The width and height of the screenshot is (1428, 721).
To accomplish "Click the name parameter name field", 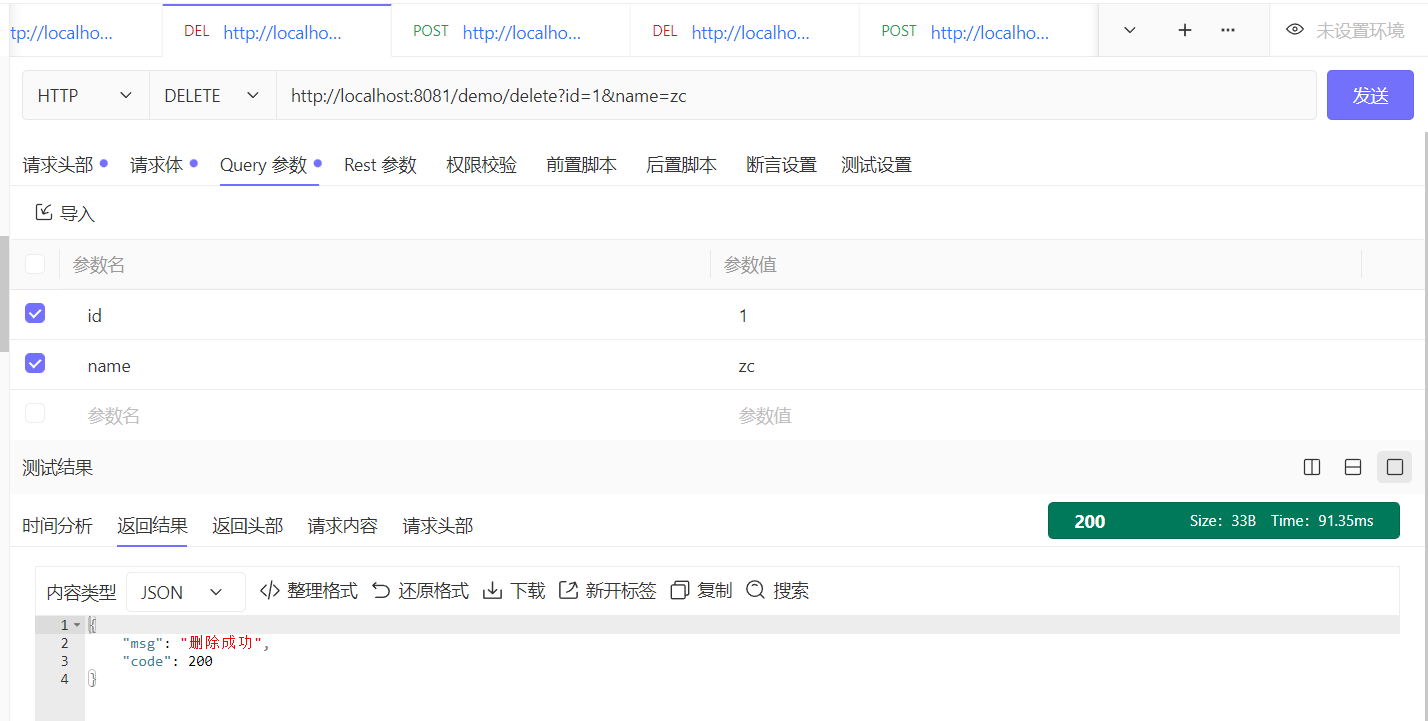I will [x=385, y=365].
